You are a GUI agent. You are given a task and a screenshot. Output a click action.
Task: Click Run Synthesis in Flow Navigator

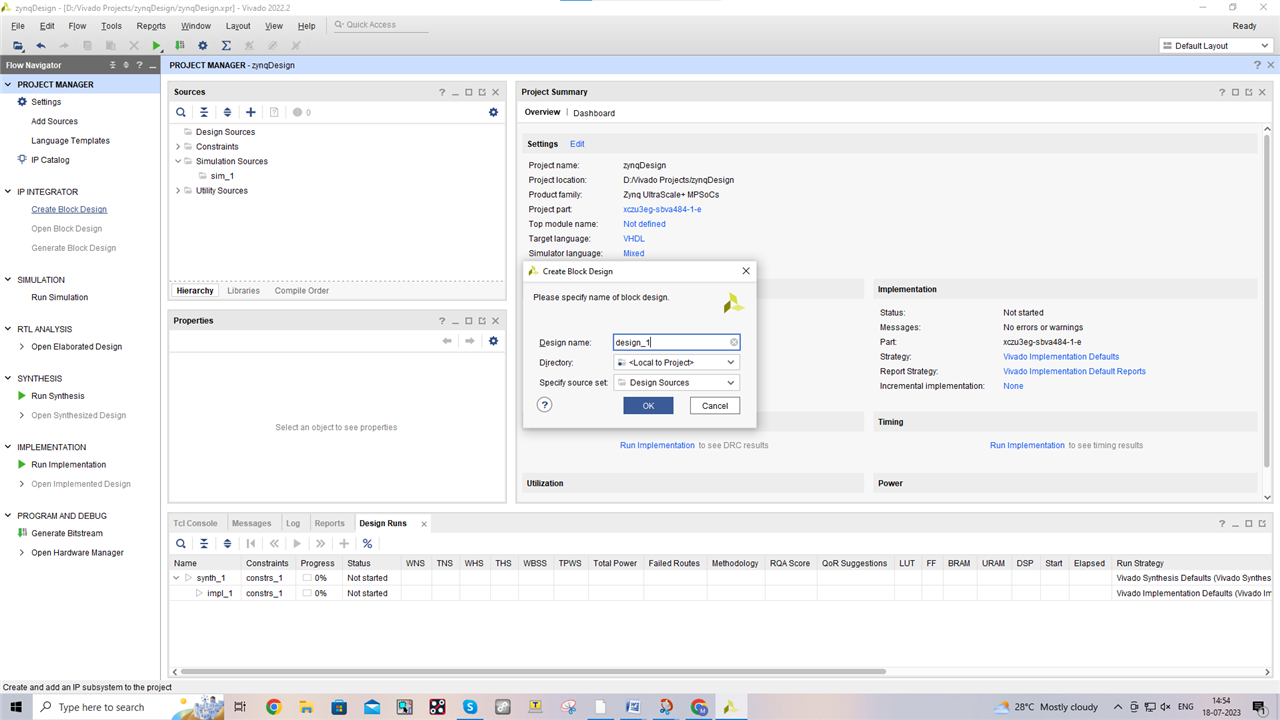[58, 396]
